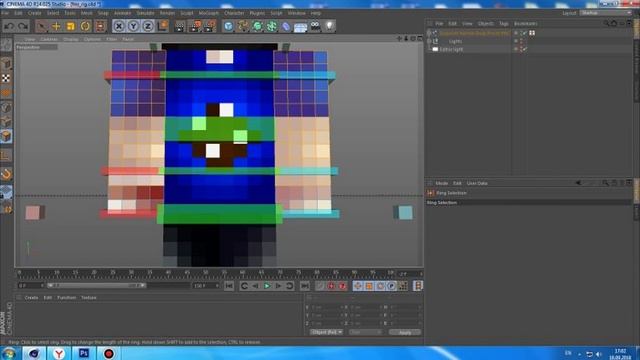Open the Render Settings icon
The height and width of the screenshot is (360, 640).
coord(210,26)
